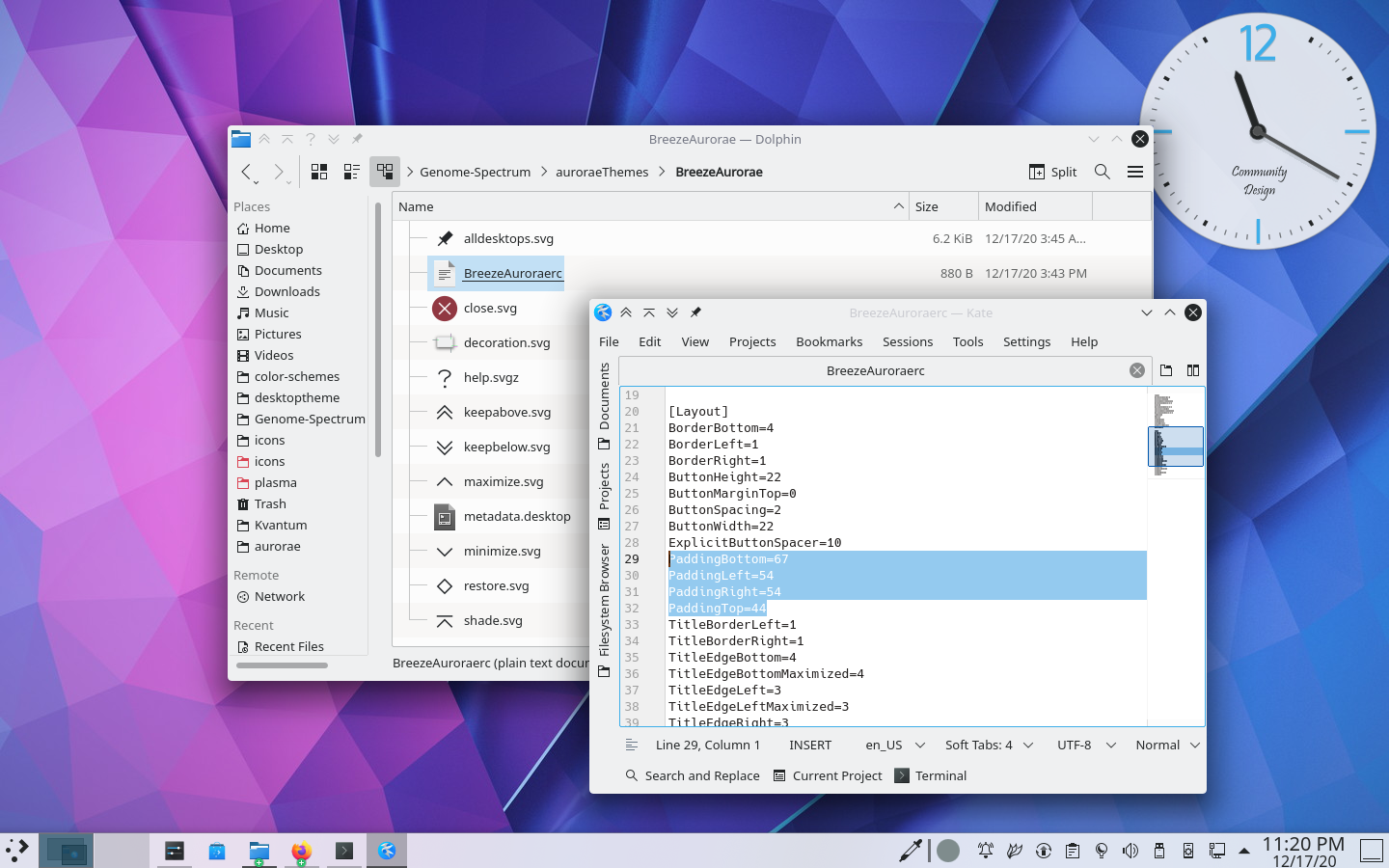Toggle Terminal panel in Kate
Image resolution: width=1389 pixels, height=868 pixels.
coord(931,775)
